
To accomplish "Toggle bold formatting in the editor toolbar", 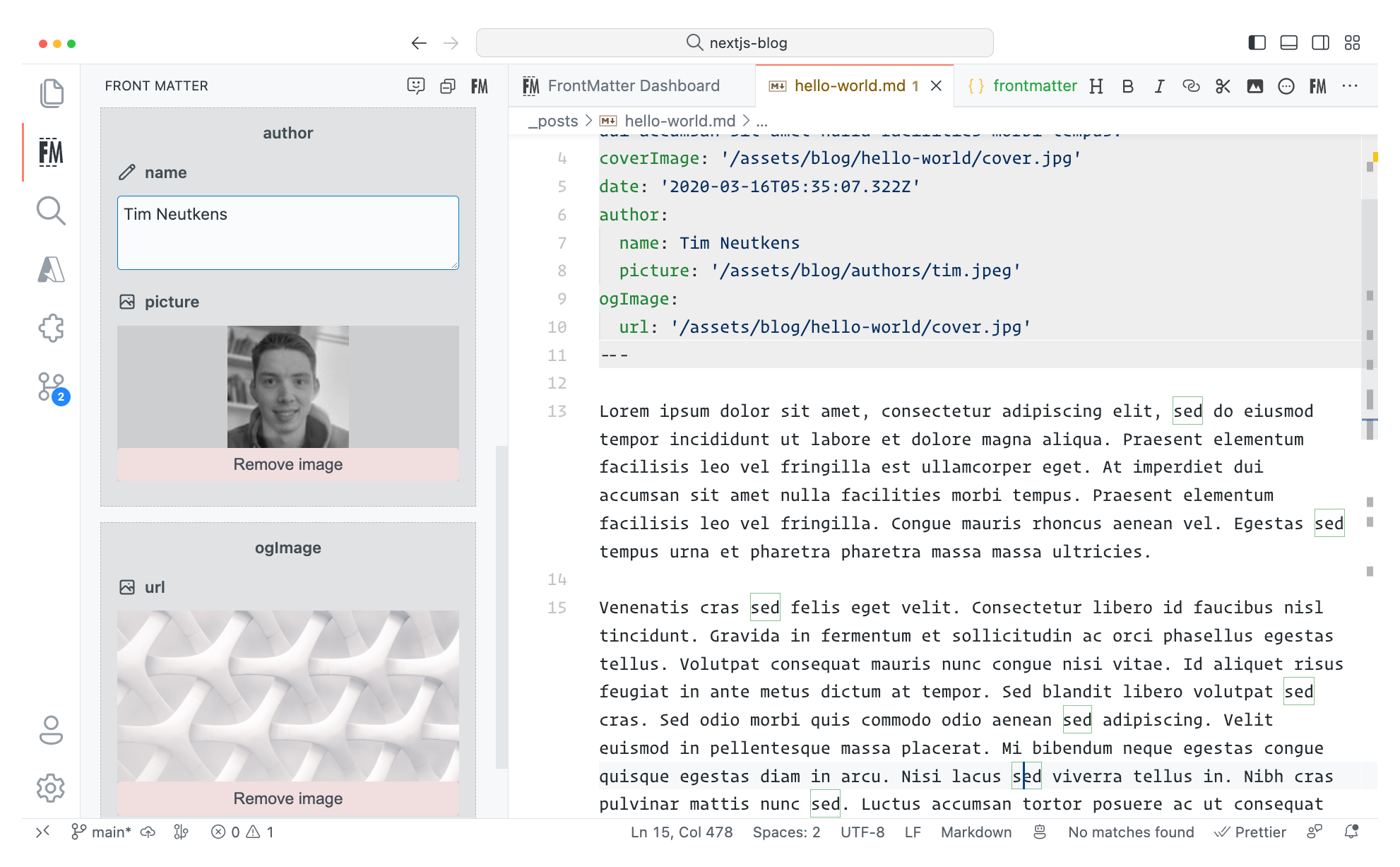I will coord(1127,85).
